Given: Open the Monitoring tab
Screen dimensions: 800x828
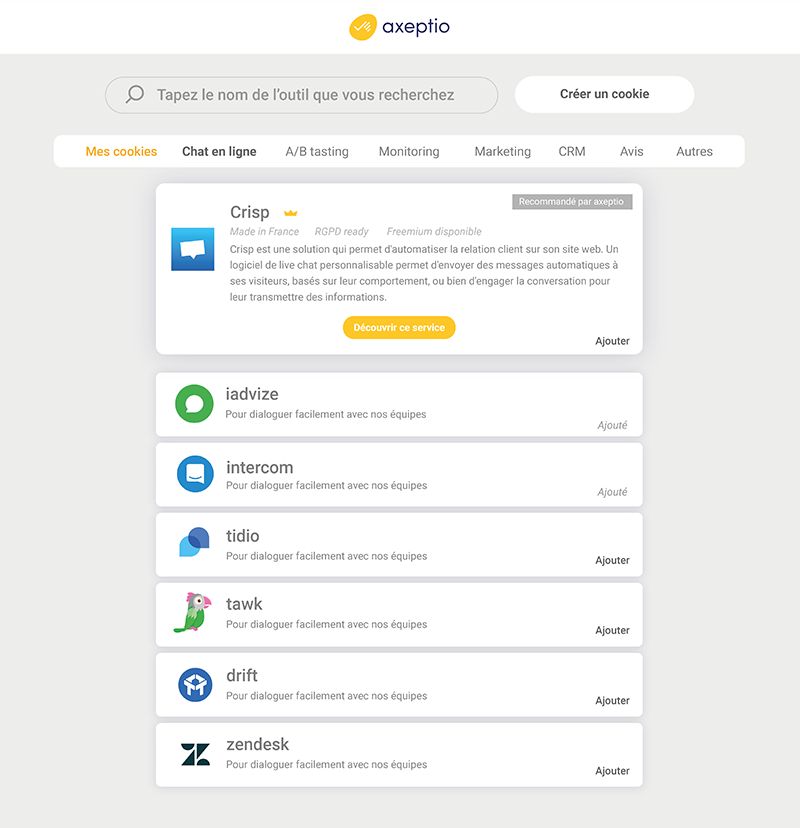Looking at the screenshot, I should coord(409,152).
